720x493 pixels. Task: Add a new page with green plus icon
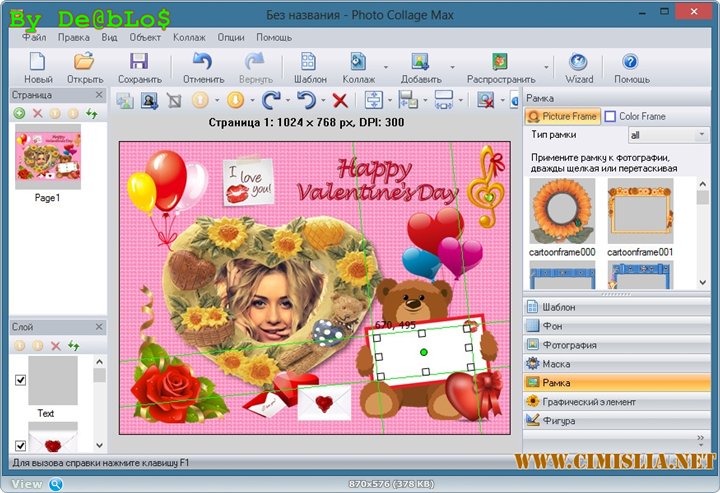19,114
